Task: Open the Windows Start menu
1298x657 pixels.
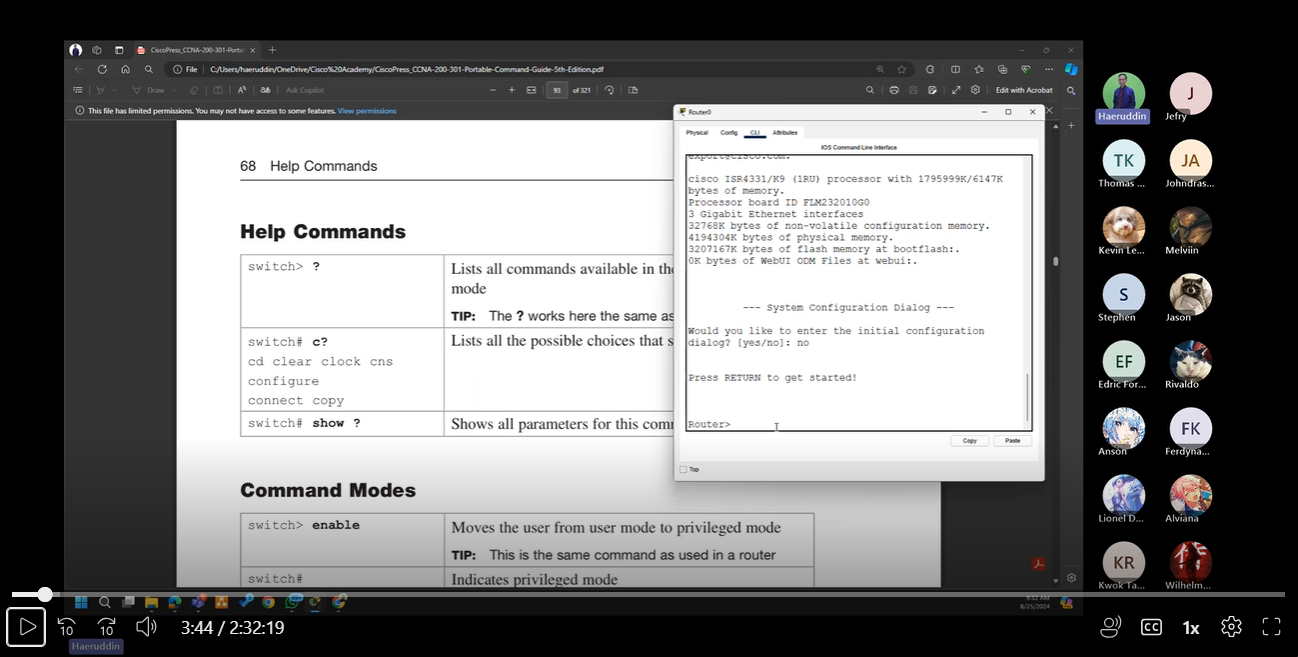Action: (81, 602)
